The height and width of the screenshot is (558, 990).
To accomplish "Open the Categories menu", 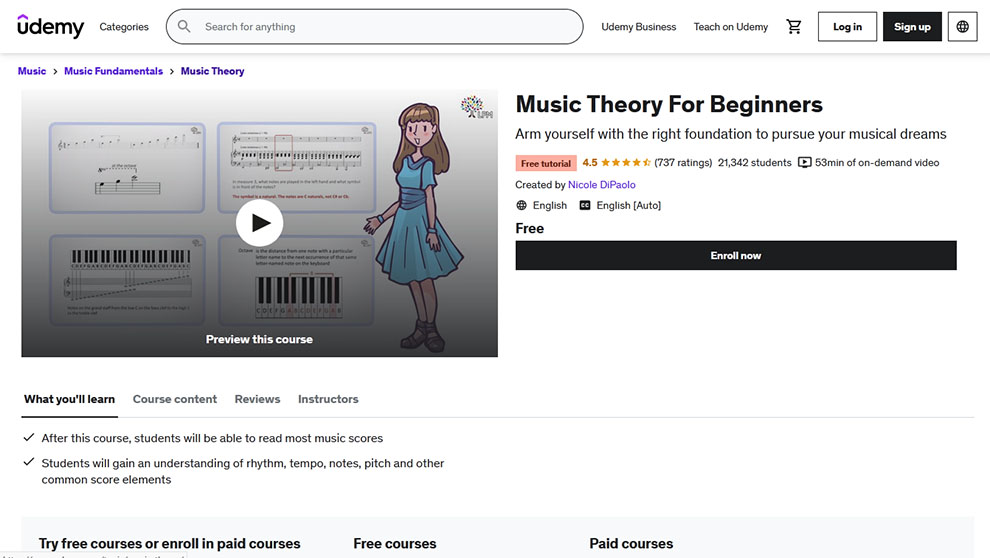I will 124,27.
